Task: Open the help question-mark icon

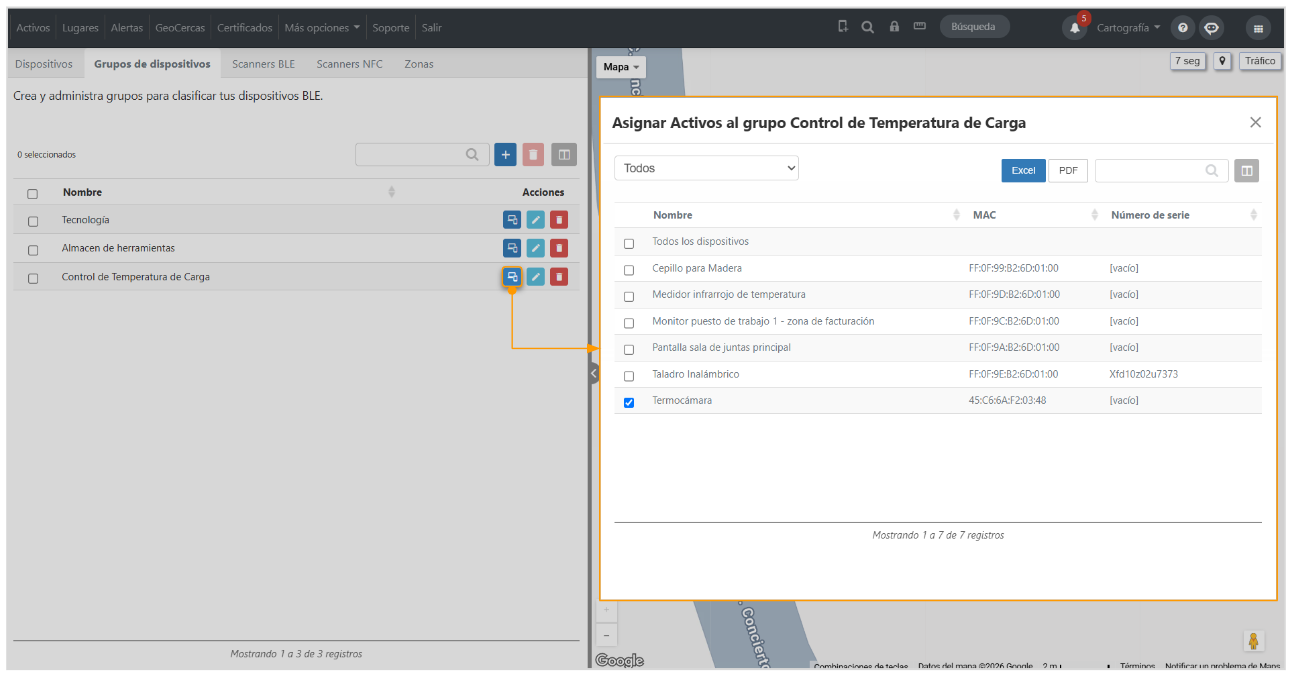Action: point(1183,28)
